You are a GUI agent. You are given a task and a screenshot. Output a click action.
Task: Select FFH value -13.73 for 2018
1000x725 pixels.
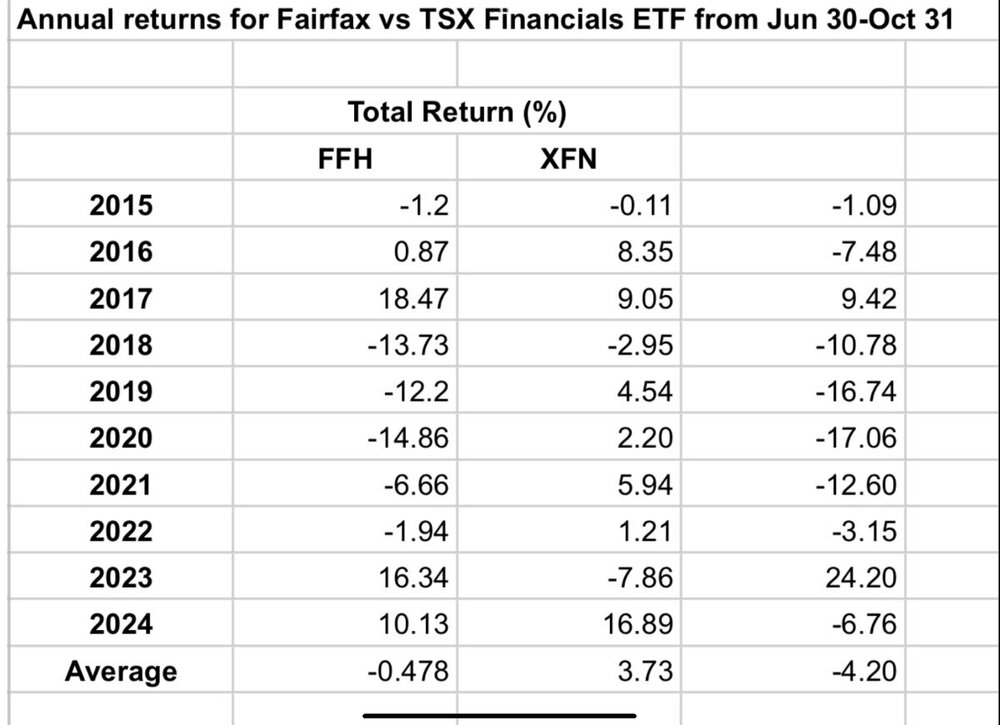(345, 344)
